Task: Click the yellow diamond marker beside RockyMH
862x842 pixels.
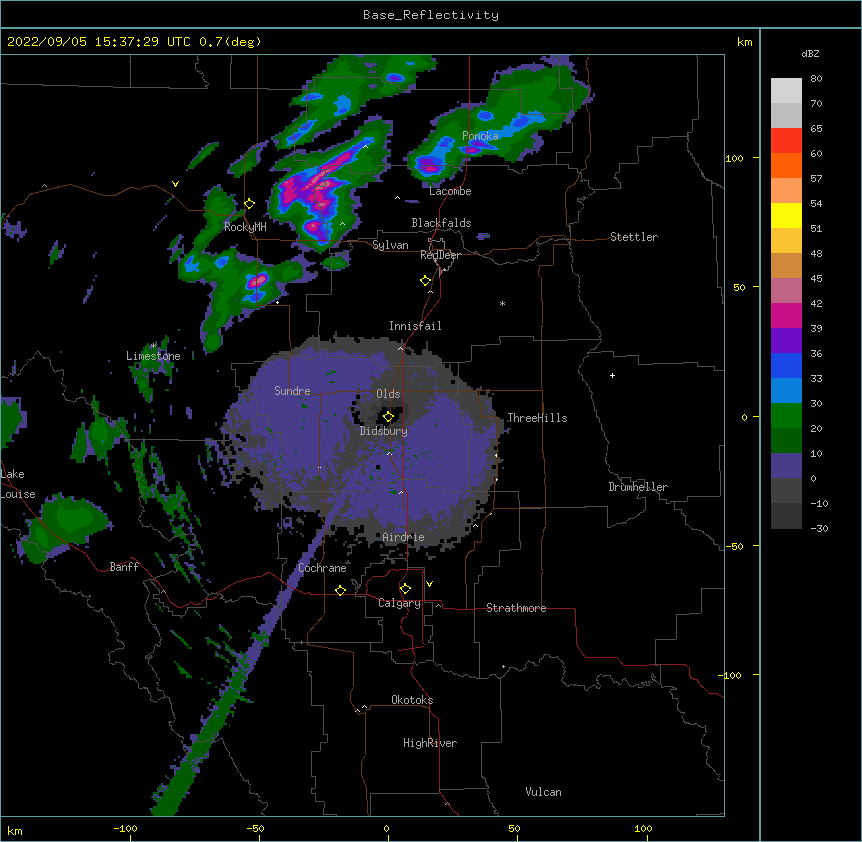Action: pos(250,204)
